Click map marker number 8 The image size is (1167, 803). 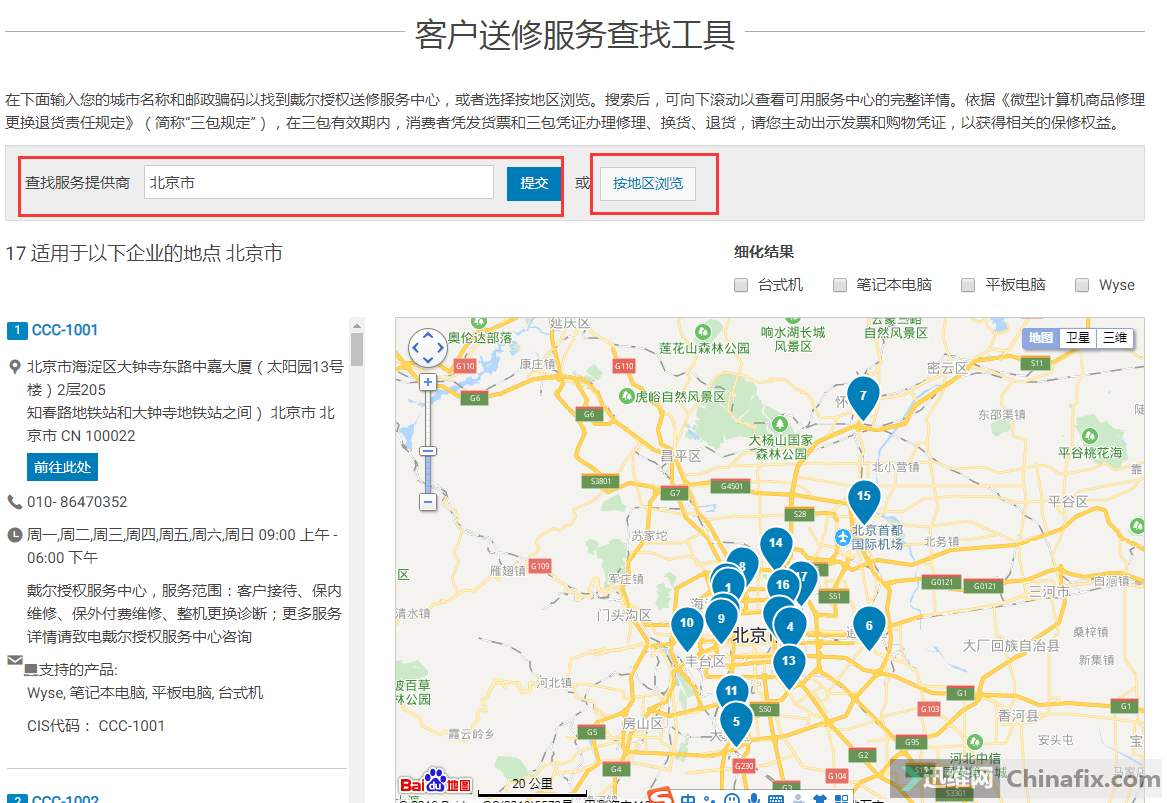(743, 564)
